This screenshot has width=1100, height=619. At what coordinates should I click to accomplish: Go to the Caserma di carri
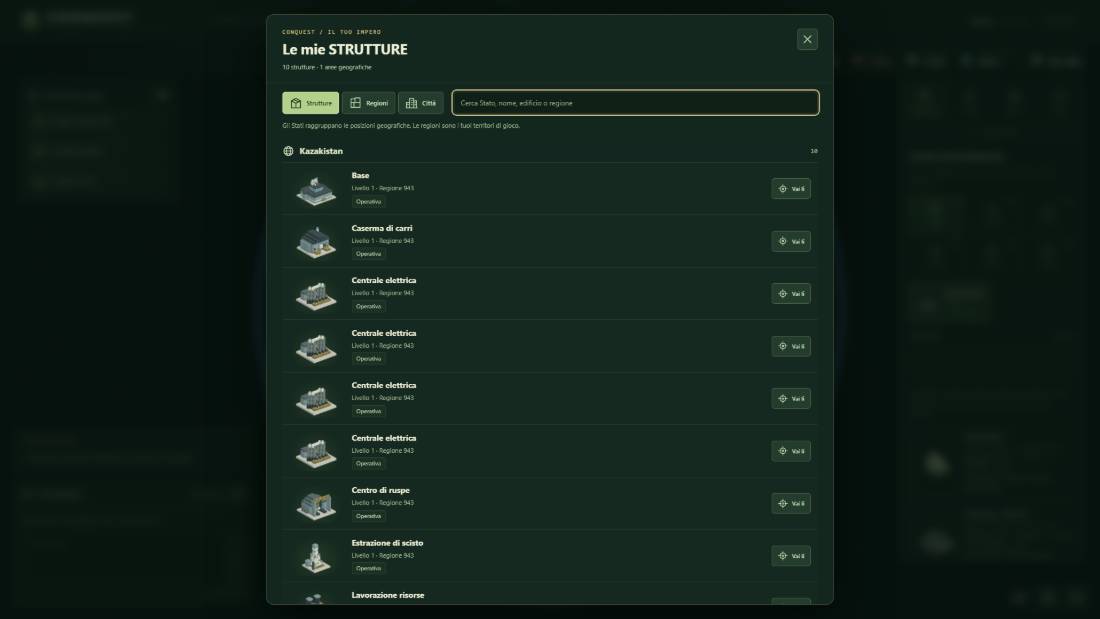tap(791, 241)
